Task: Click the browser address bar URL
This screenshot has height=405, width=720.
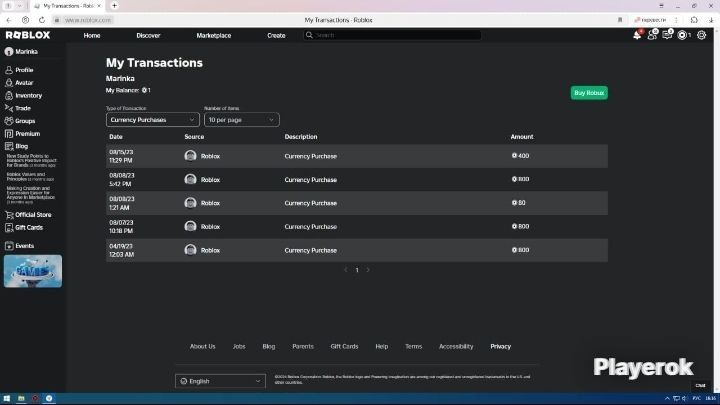Action: point(87,20)
